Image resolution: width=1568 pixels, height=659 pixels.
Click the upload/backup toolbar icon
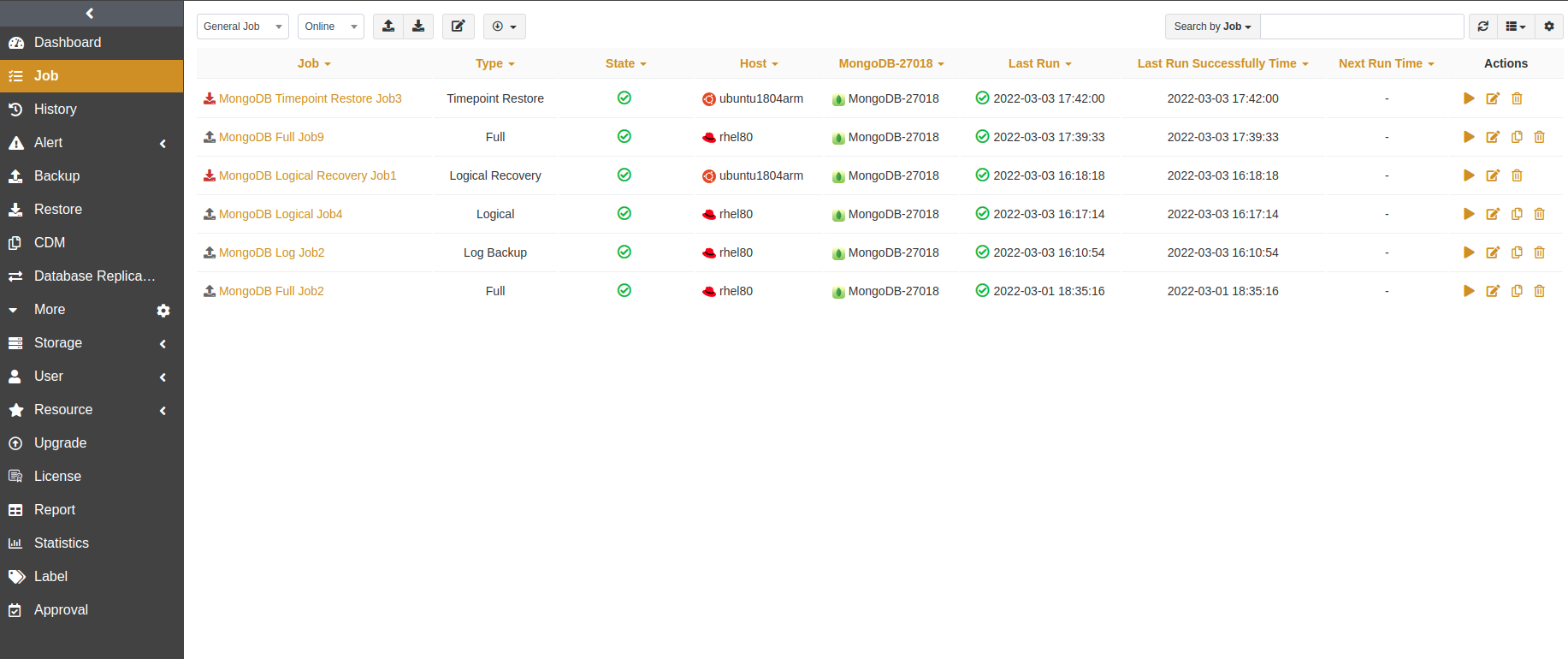click(388, 27)
